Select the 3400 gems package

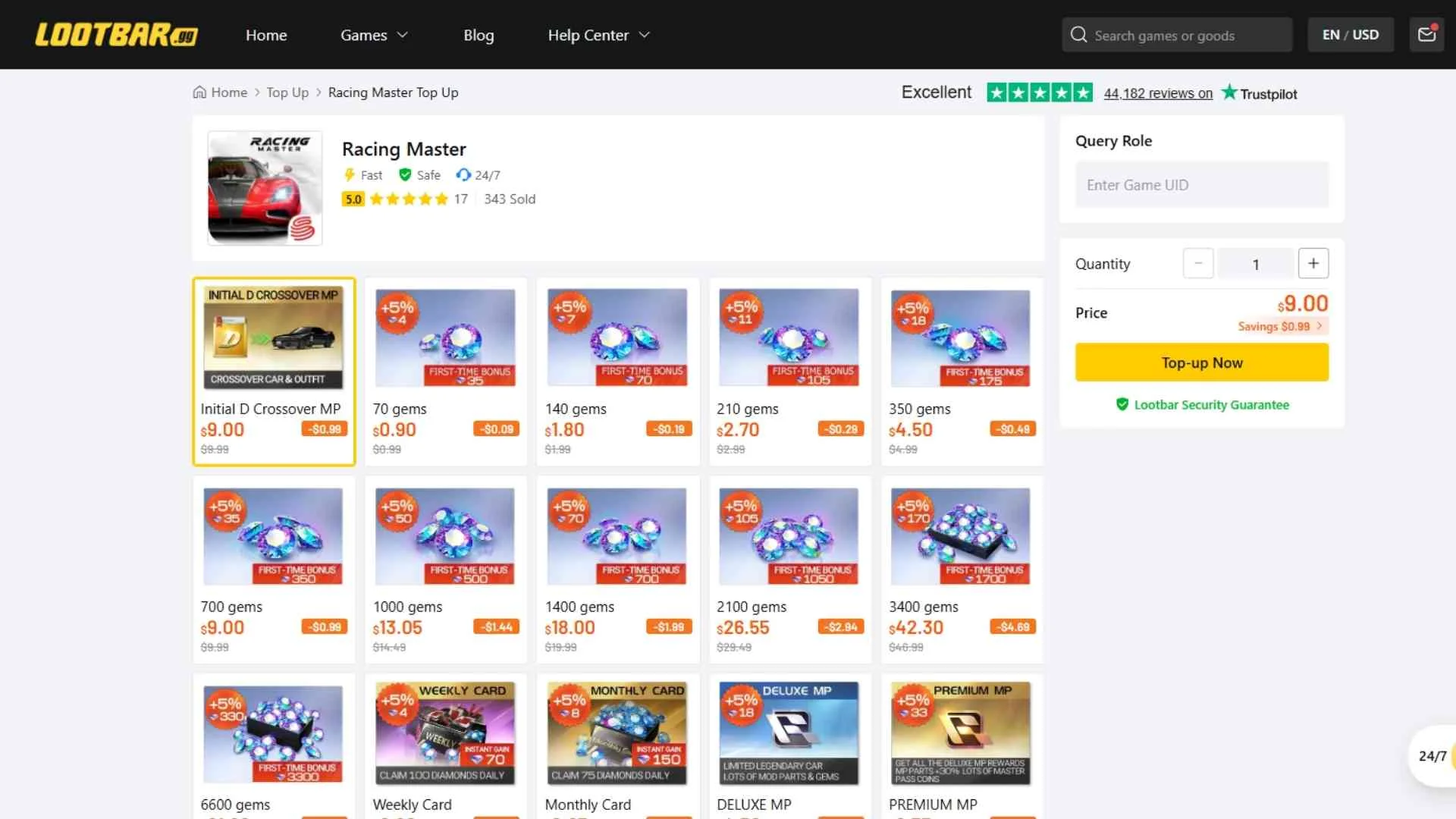coord(962,570)
